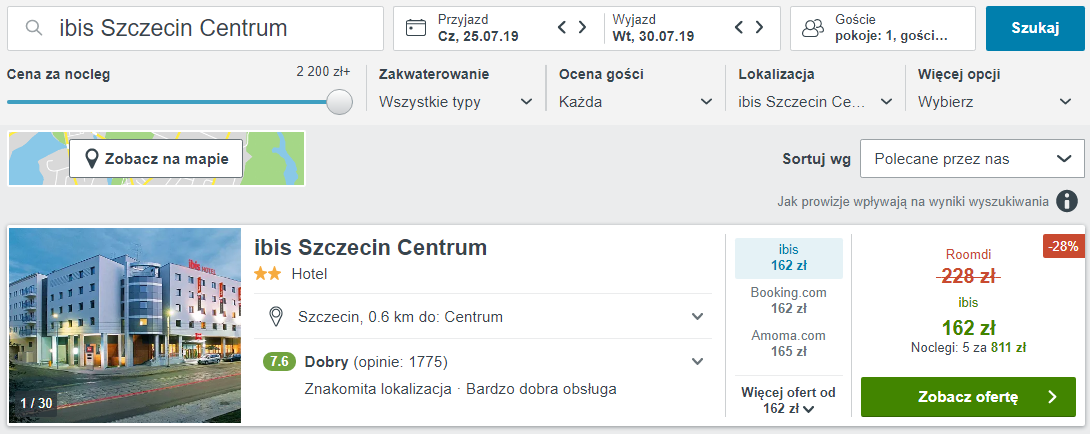1090x434 pixels.
Task: Click the 1 / 30 photo counter
Action: coord(36,403)
